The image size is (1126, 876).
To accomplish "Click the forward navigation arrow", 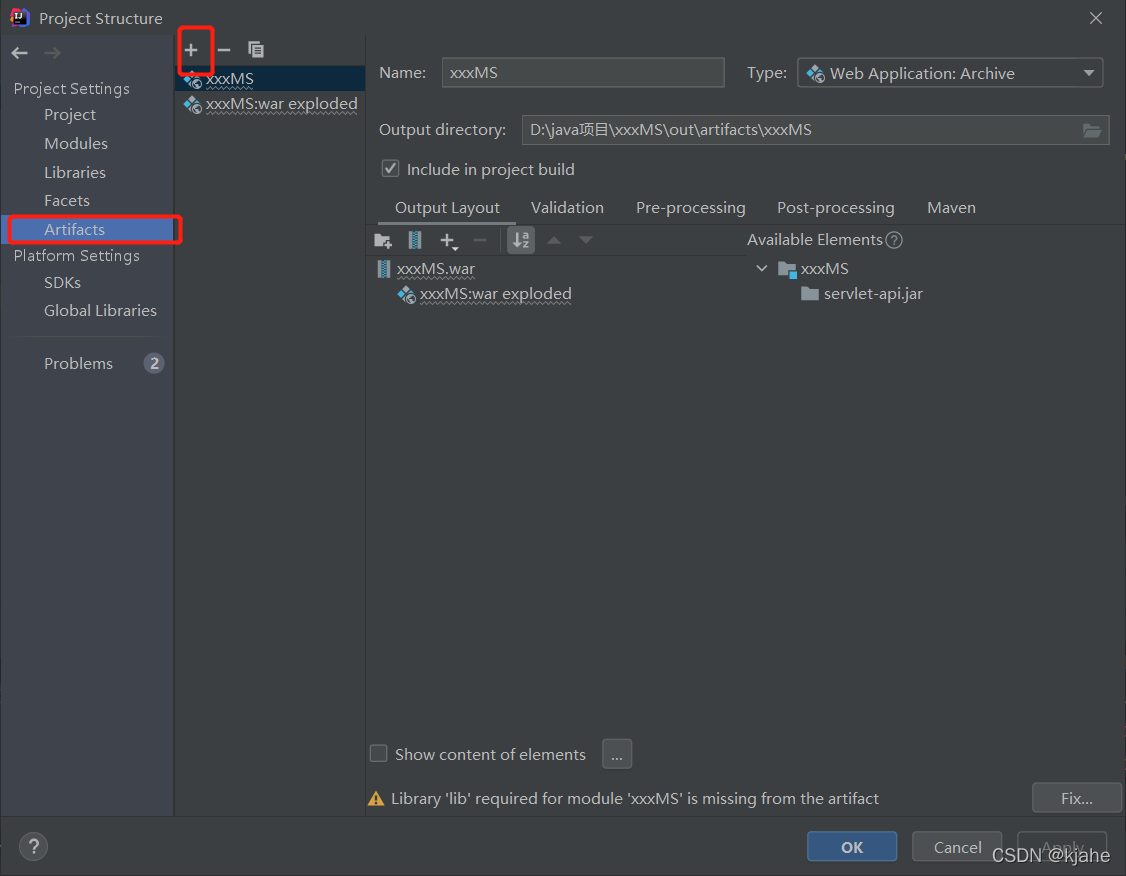I will 52,53.
